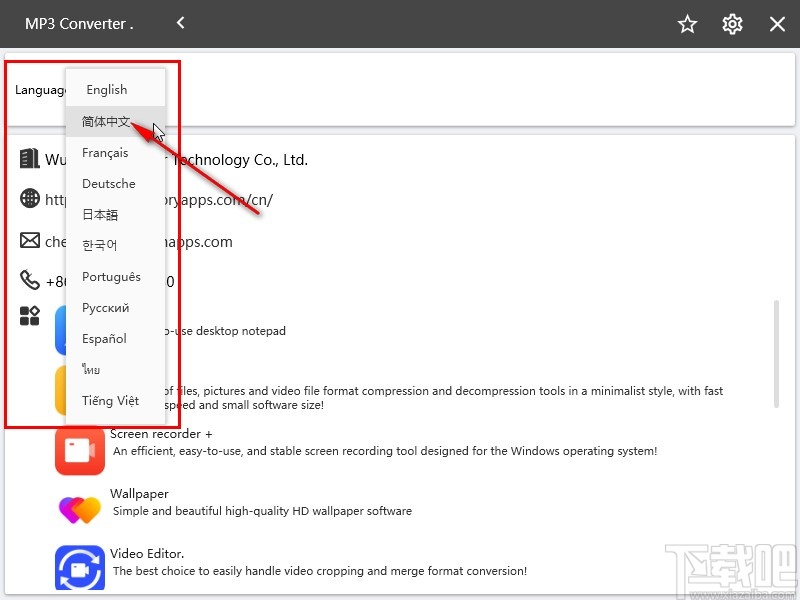This screenshot has height=600, width=800.
Task: Click the globe website icon
Action: 30,198
